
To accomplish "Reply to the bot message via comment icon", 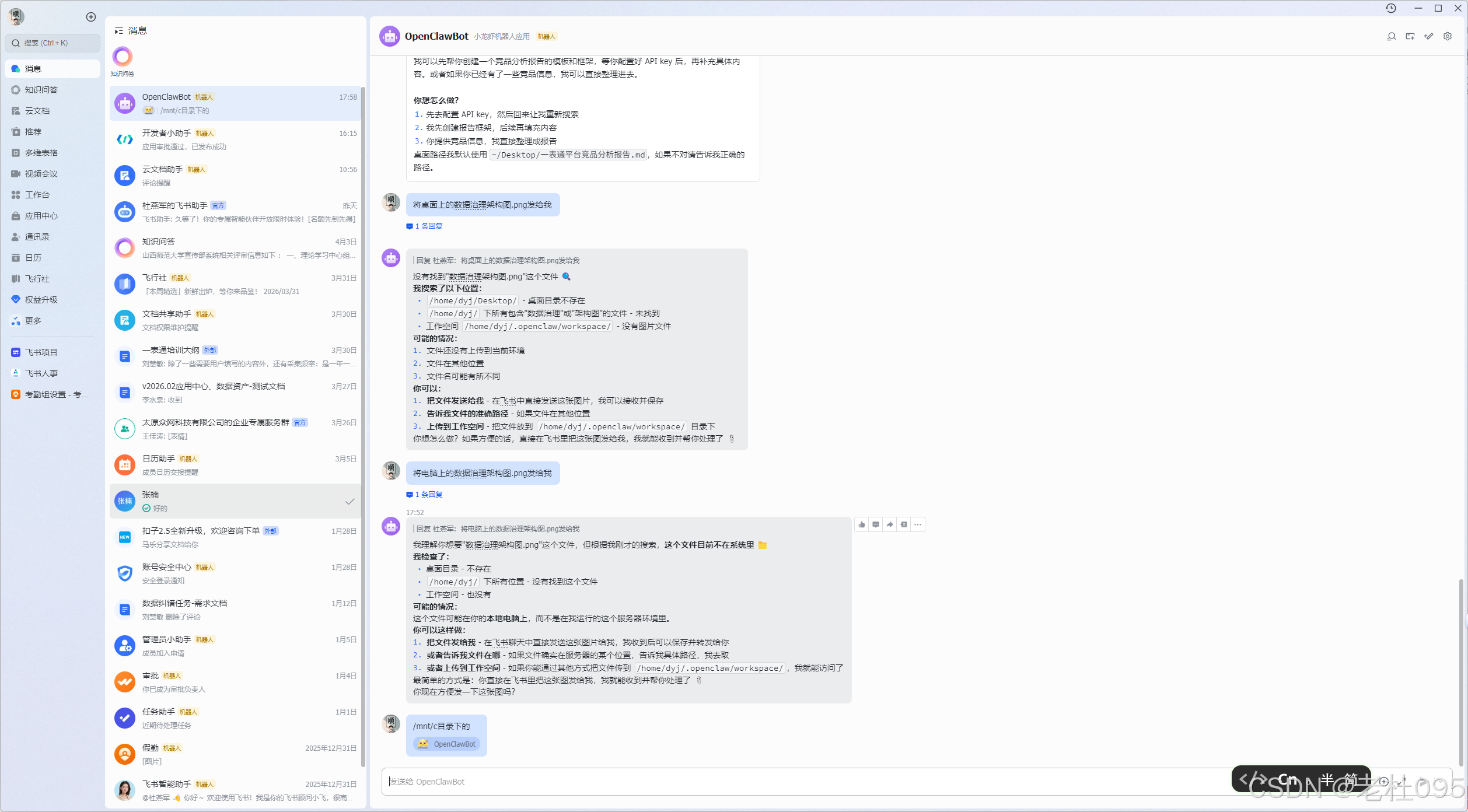I will point(876,524).
